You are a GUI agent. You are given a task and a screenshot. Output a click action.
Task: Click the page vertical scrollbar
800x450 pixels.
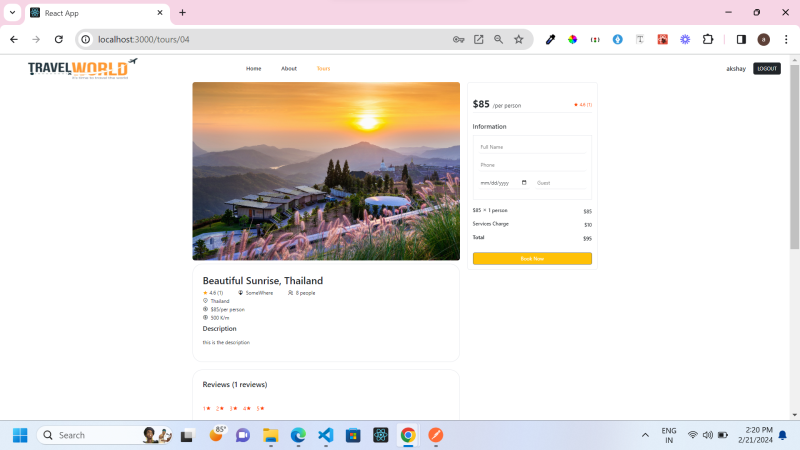(x=794, y=157)
